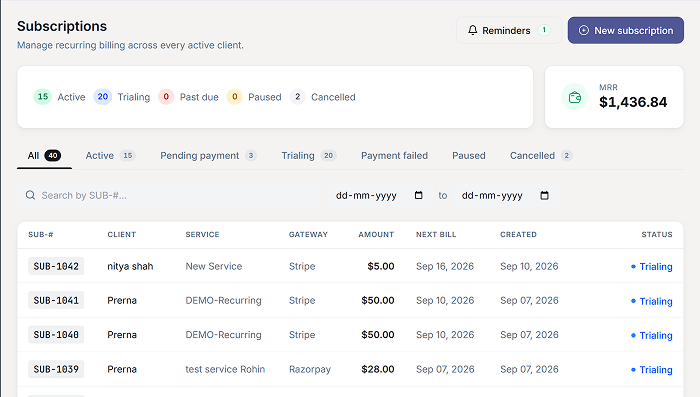Click the GATEWAY column header
This screenshot has height=397, width=700.
pyautogui.click(x=308, y=234)
